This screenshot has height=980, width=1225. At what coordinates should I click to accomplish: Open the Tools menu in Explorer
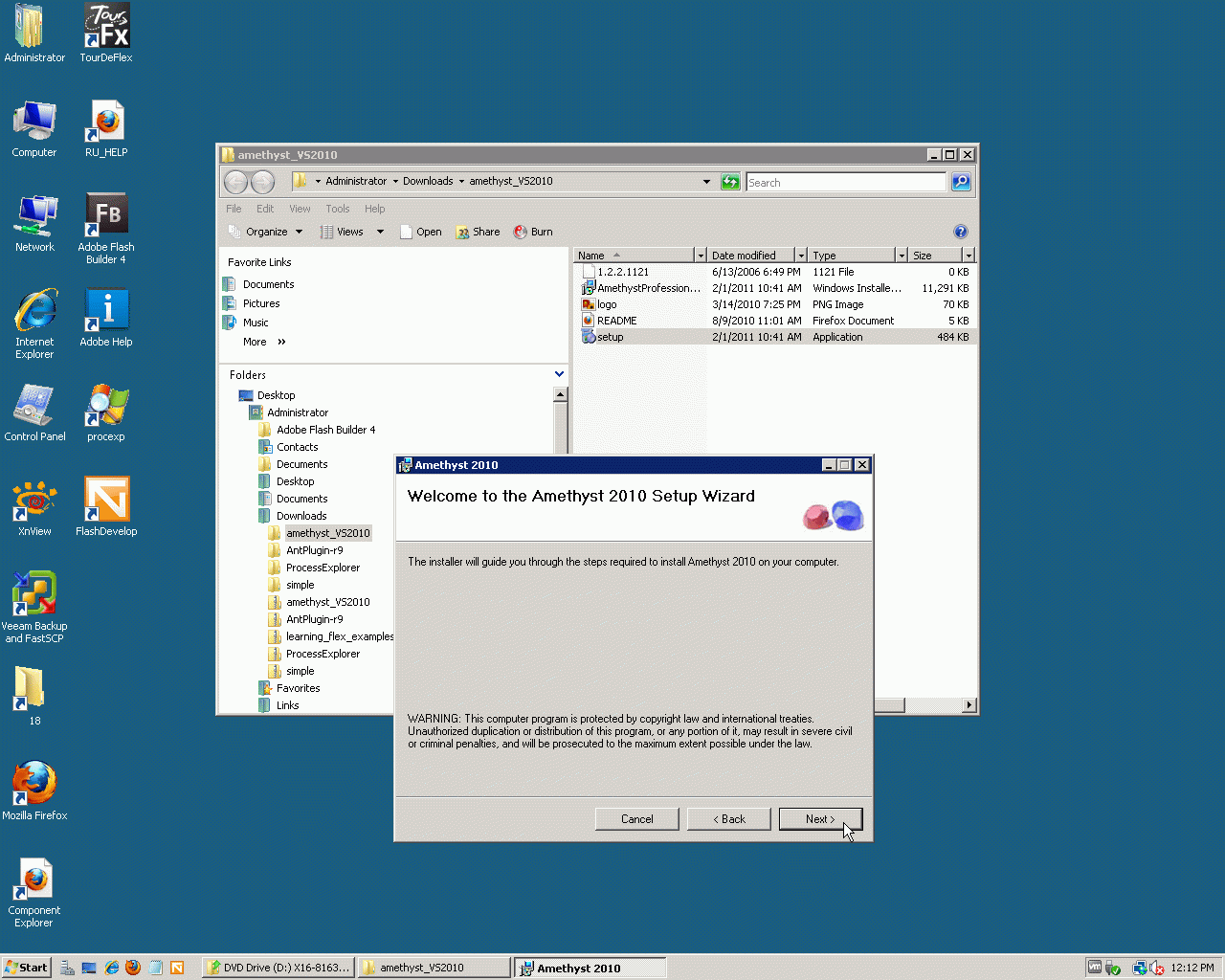tap(337, 209)
